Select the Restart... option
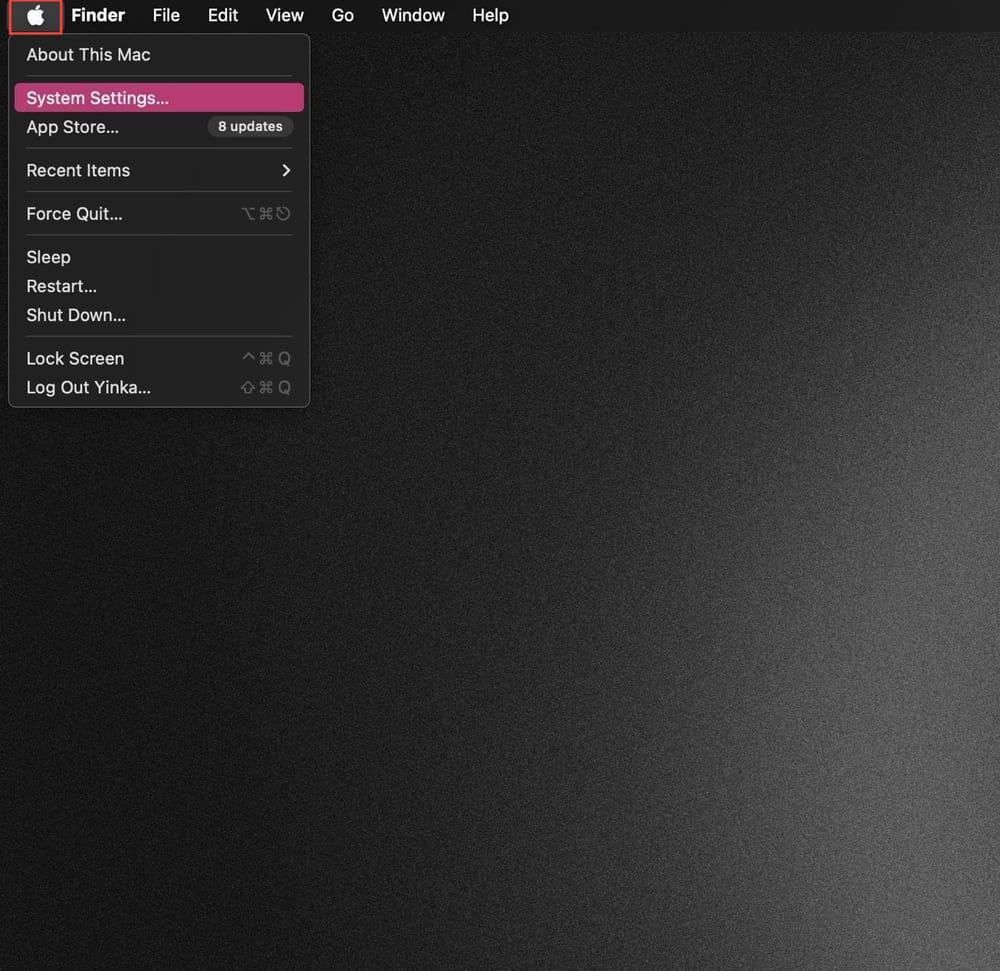The height and width of the screenshot is (971, 1000). 61,286
